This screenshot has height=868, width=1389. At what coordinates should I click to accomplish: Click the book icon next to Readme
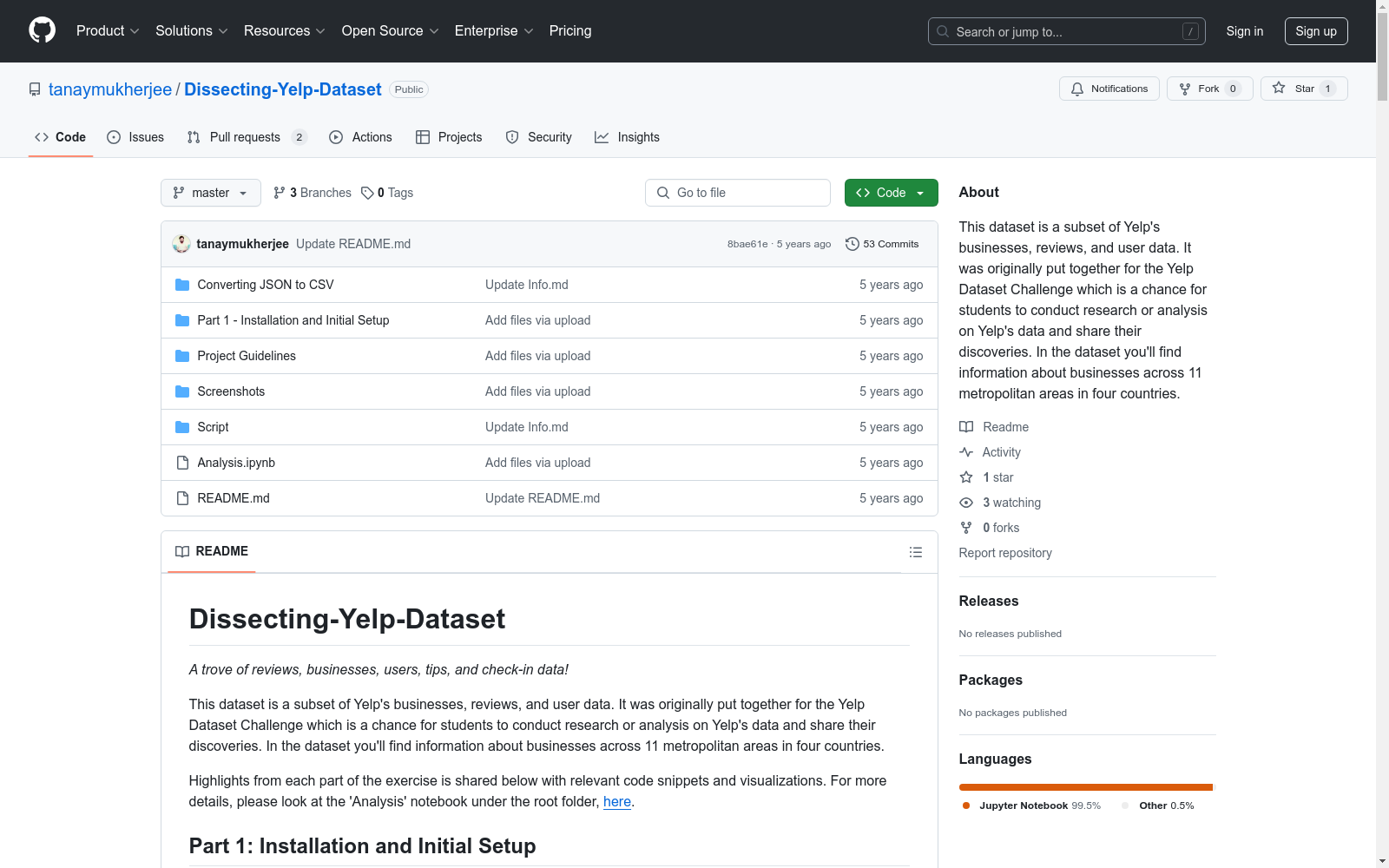pyautogui.click(x=966, y=427)
